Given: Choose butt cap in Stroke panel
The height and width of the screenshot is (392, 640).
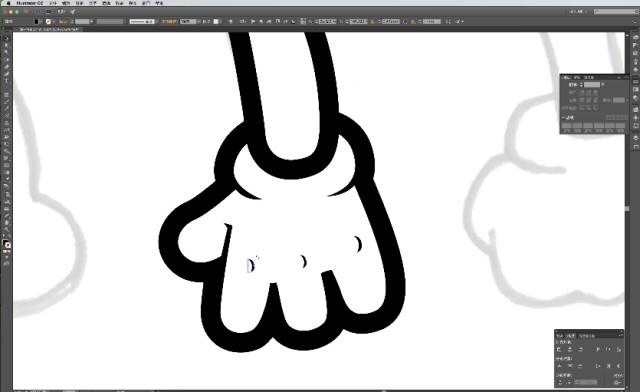Looking at the screenshot, I should coord(583,93).
